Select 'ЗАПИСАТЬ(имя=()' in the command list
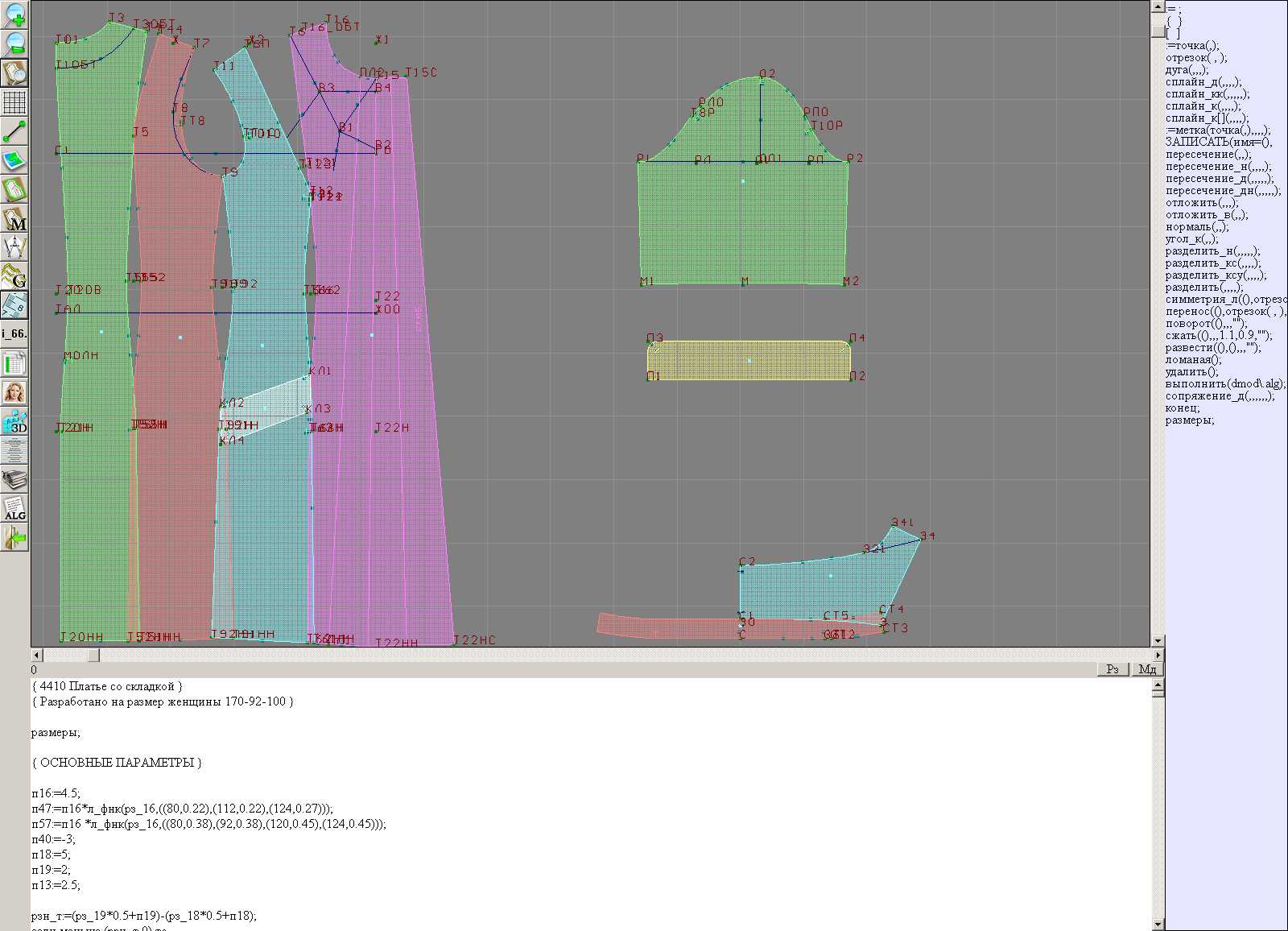The image size is (1288, 931). tap(1218, 143)
